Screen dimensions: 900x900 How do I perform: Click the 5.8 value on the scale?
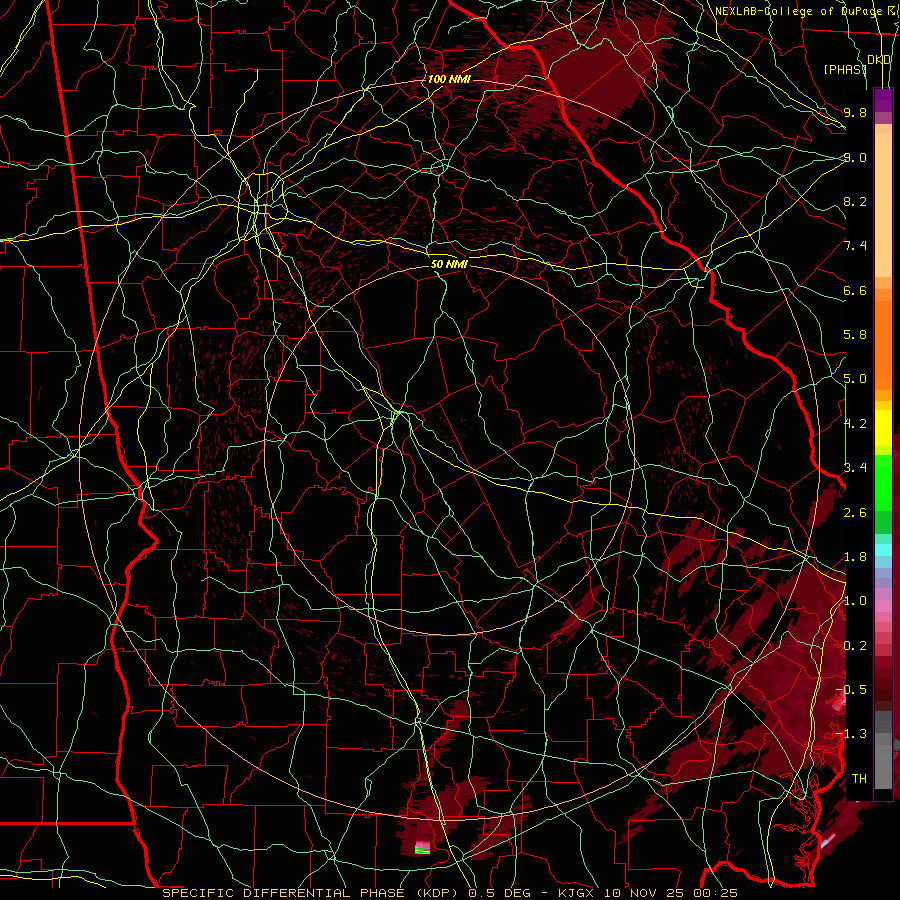pyautogui.click(x=855, y=335)
